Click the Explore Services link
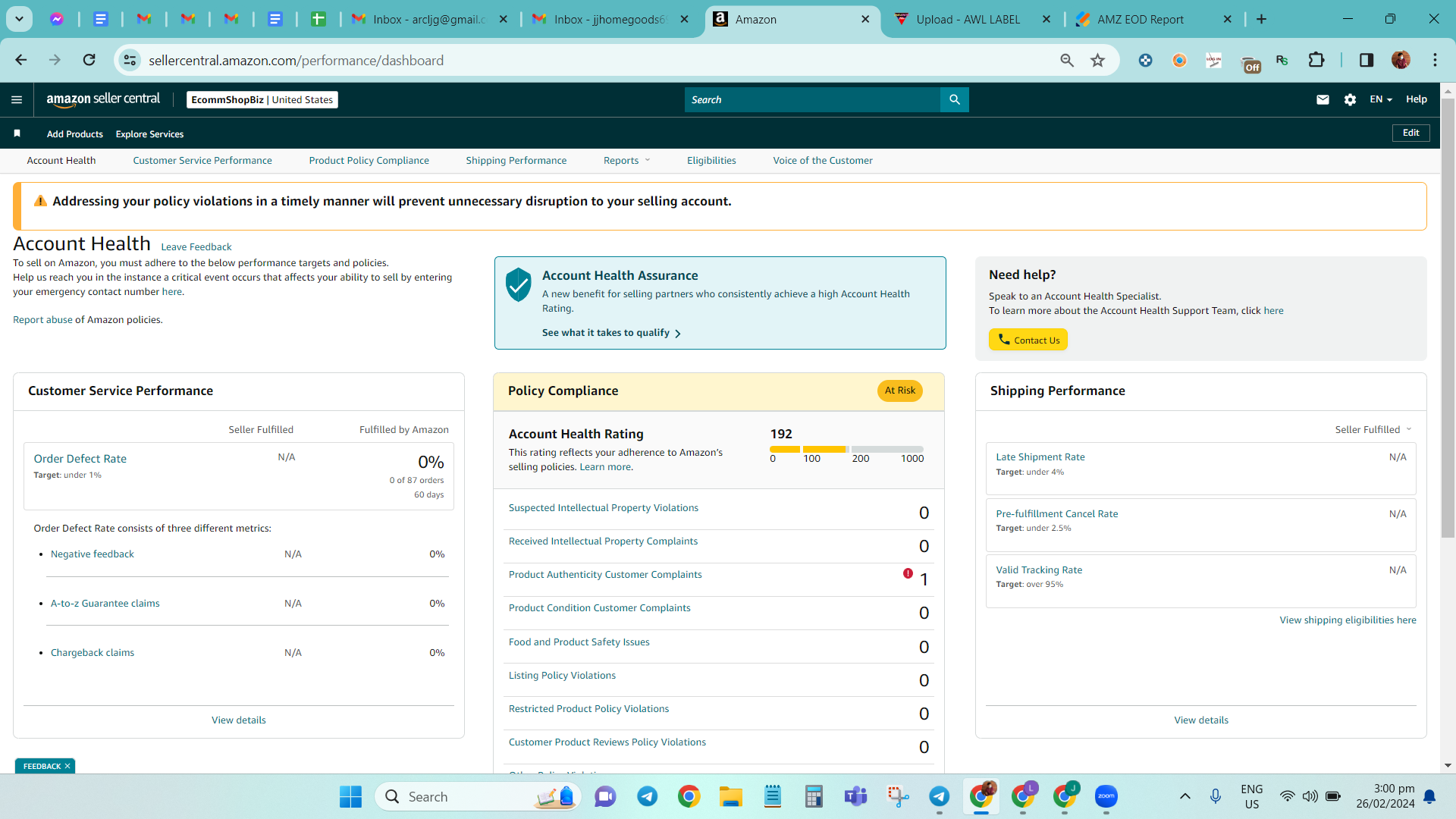 tap(149, 133)
